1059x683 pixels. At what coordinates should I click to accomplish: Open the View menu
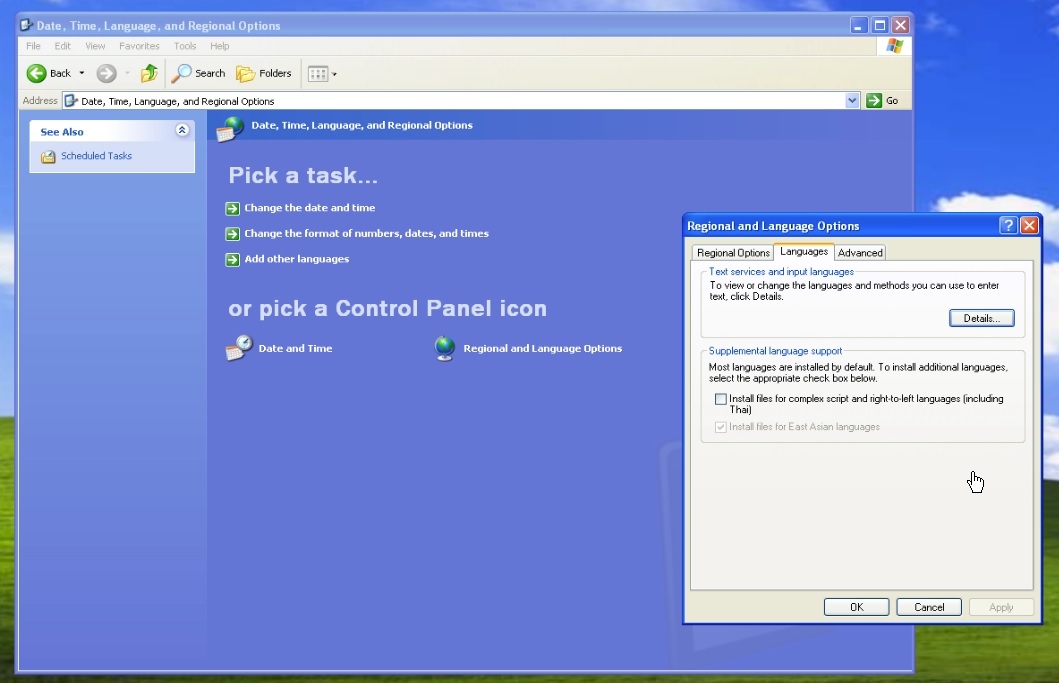point(95,46)
